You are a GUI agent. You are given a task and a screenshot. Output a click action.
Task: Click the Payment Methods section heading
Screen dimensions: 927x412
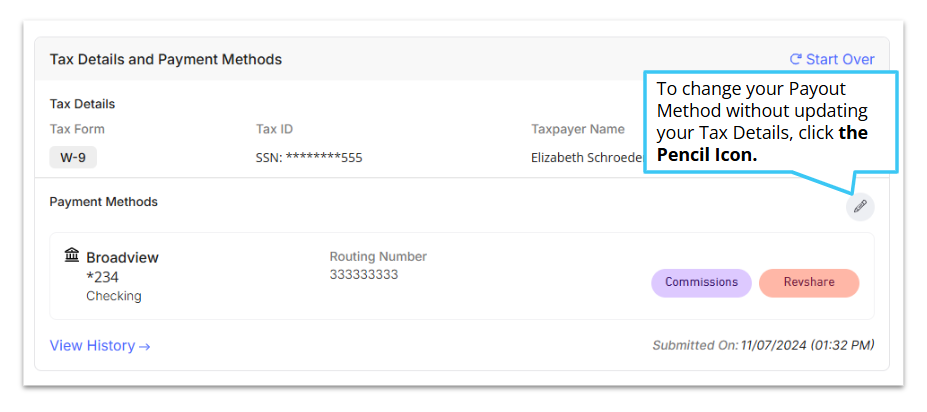[103, 202]
